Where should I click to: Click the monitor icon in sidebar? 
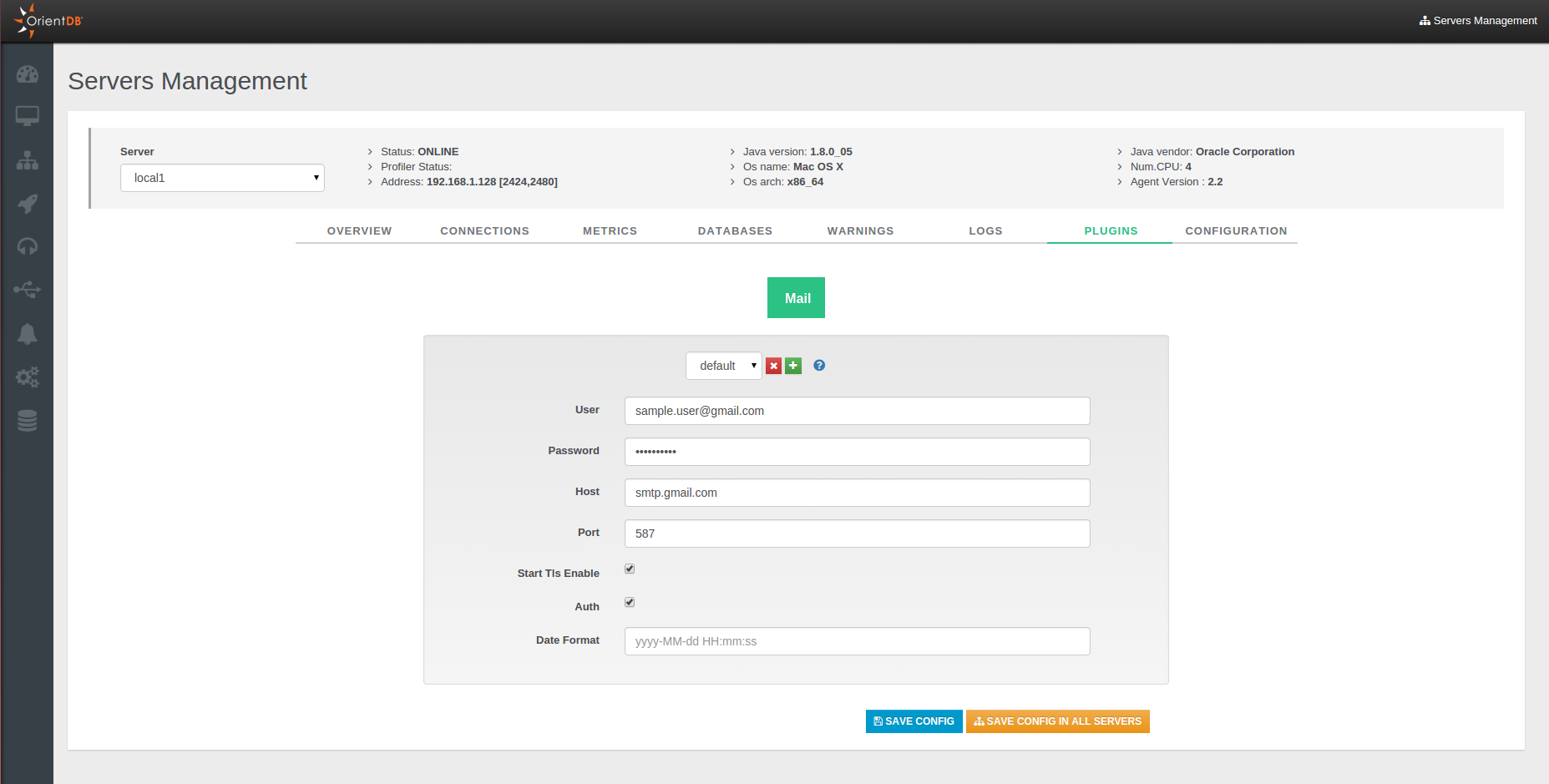coord(28,116)
